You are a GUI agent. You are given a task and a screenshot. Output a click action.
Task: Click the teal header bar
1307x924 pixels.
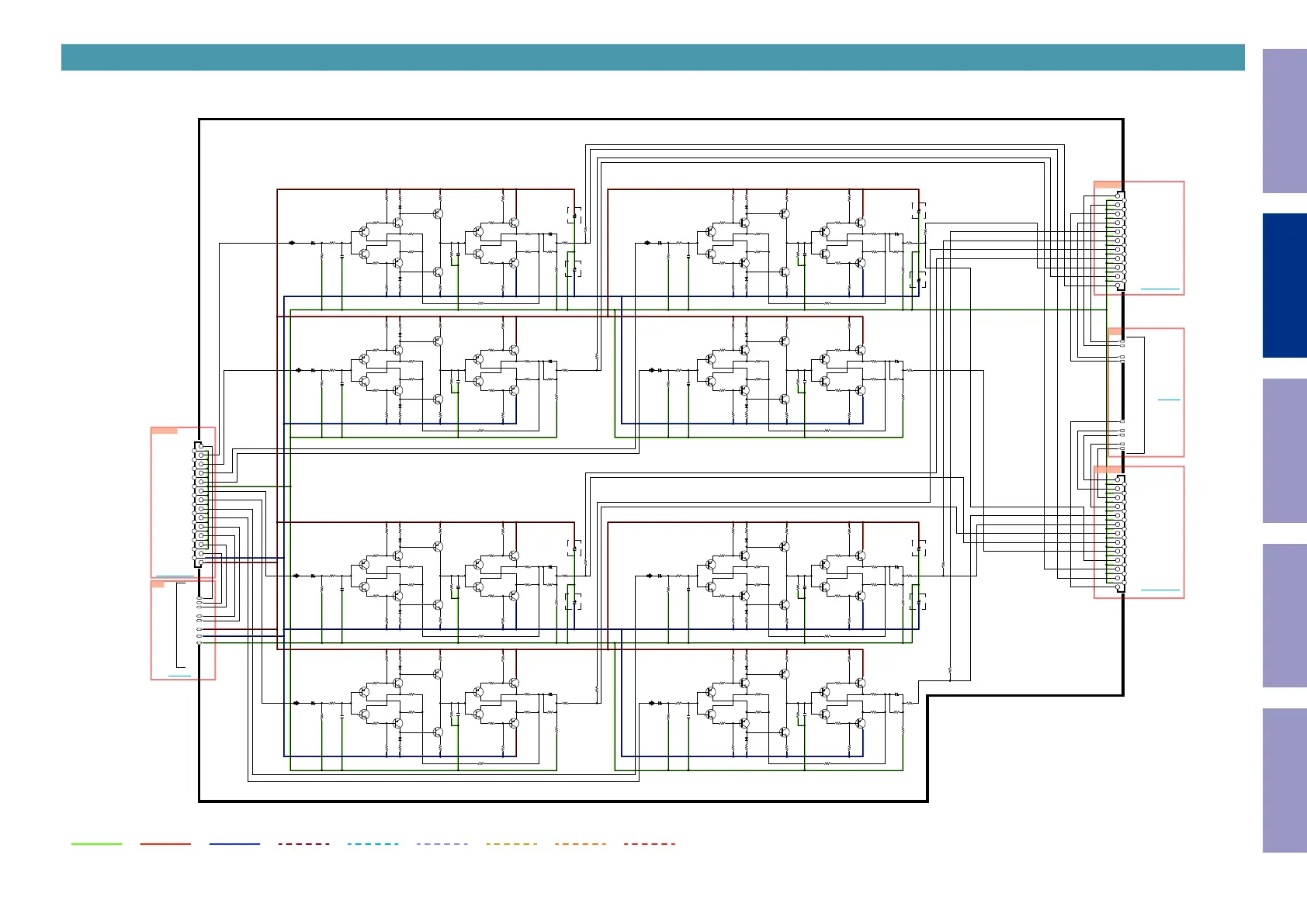click(x=652, y=57)
